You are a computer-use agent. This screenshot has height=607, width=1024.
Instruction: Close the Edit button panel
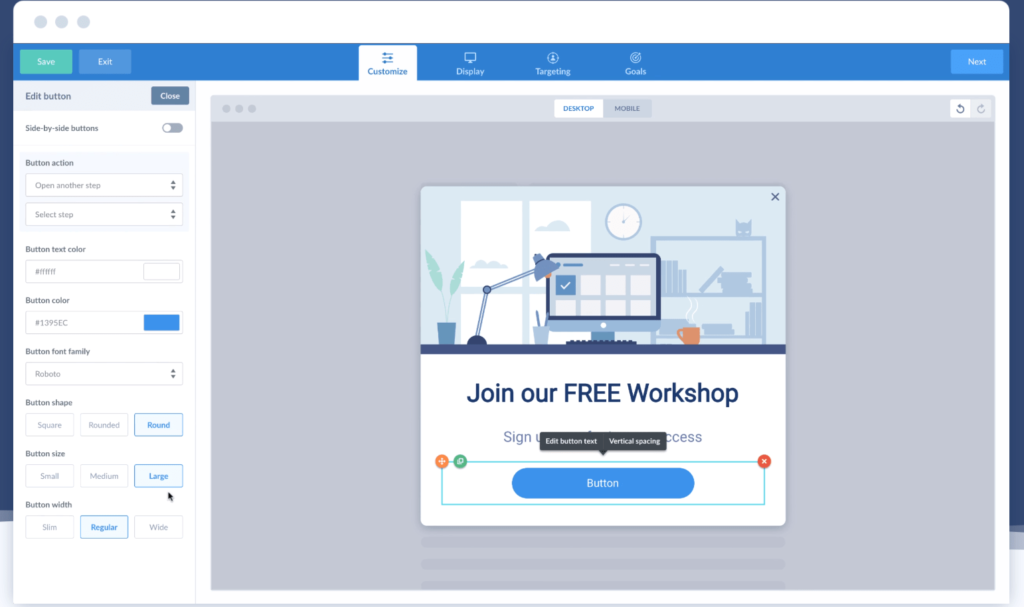pyautogui.click(x=170, y=96)
